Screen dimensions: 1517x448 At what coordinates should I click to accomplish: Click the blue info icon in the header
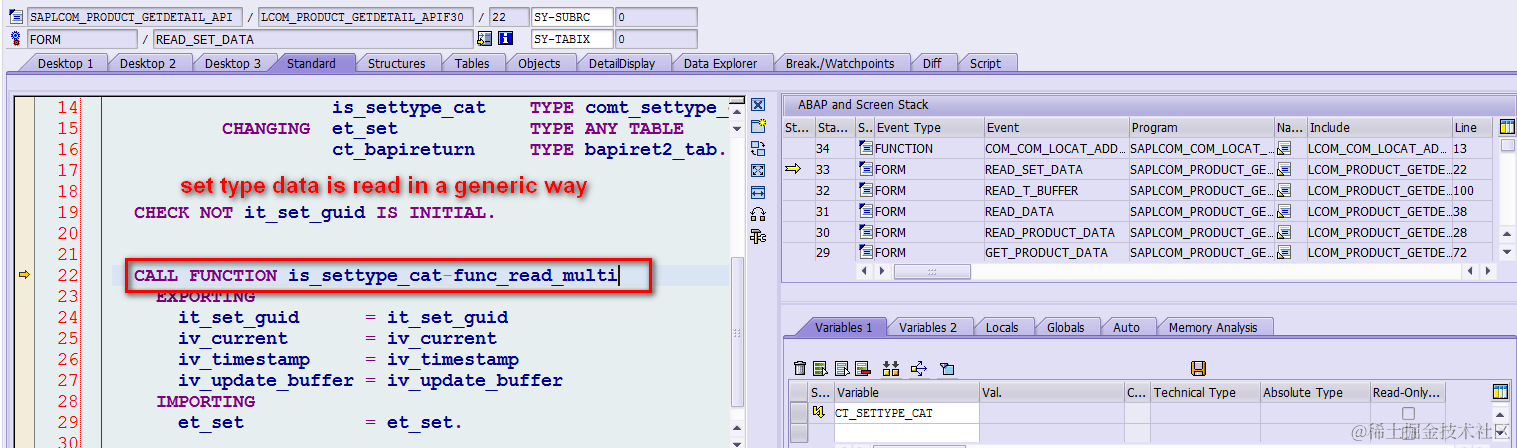pyautogui.click(x=505, y=39)
